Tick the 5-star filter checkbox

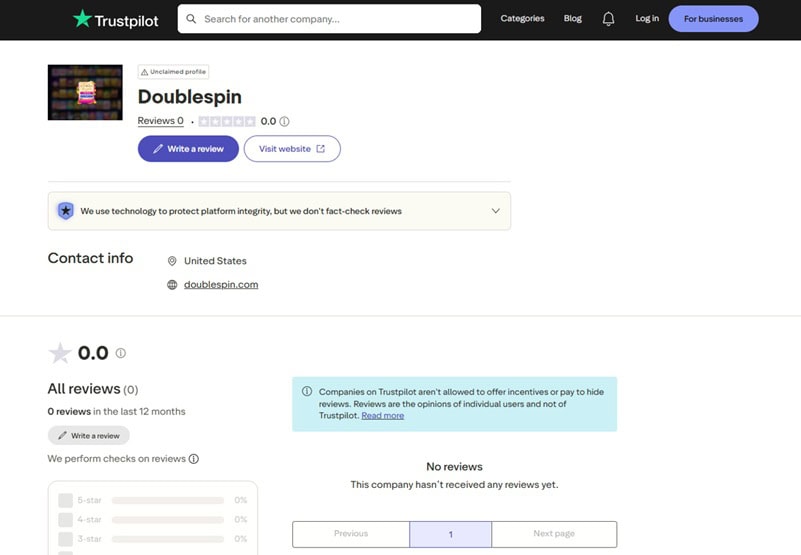click(65, 500)
